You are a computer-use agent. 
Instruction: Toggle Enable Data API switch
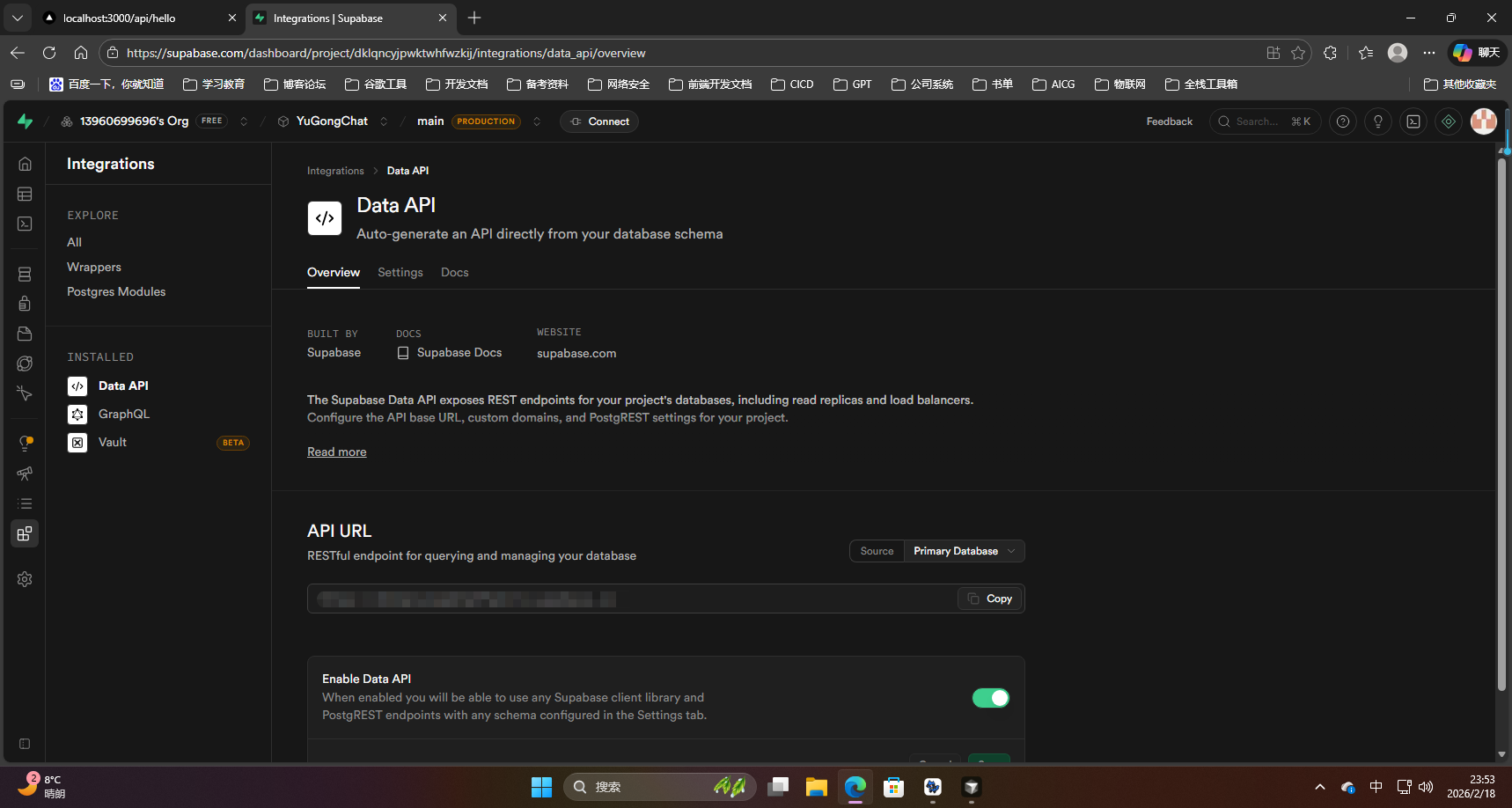point(991,698)
